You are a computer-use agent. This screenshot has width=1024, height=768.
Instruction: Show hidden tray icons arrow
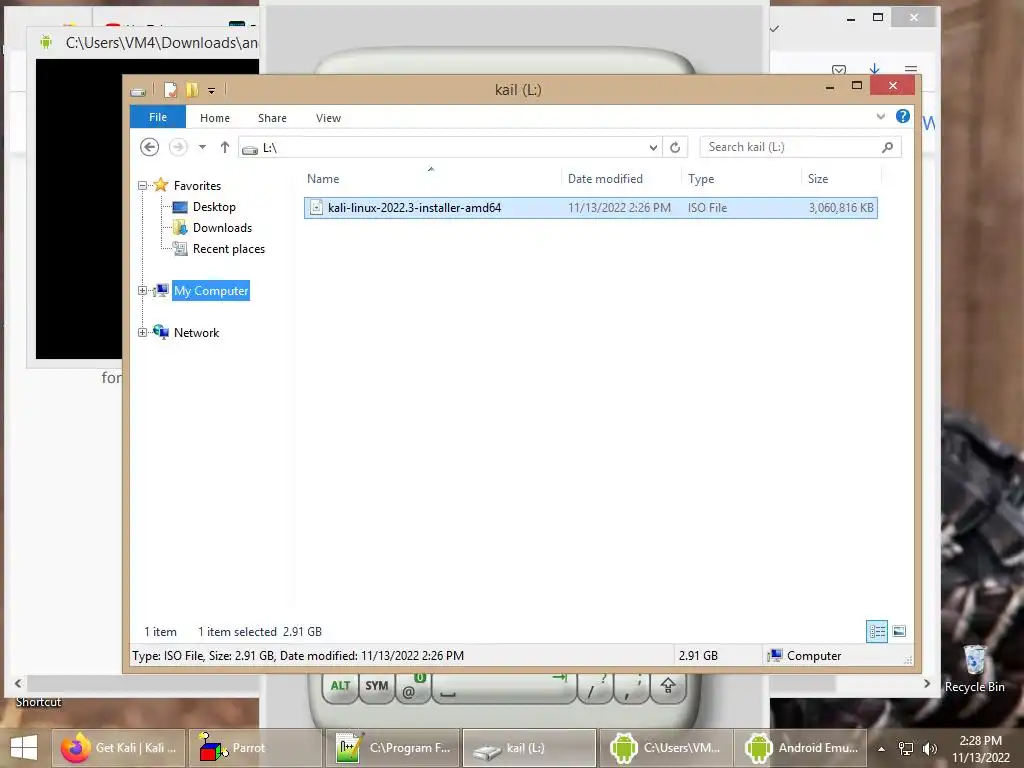pyautogui.click(x=882, y=749)
